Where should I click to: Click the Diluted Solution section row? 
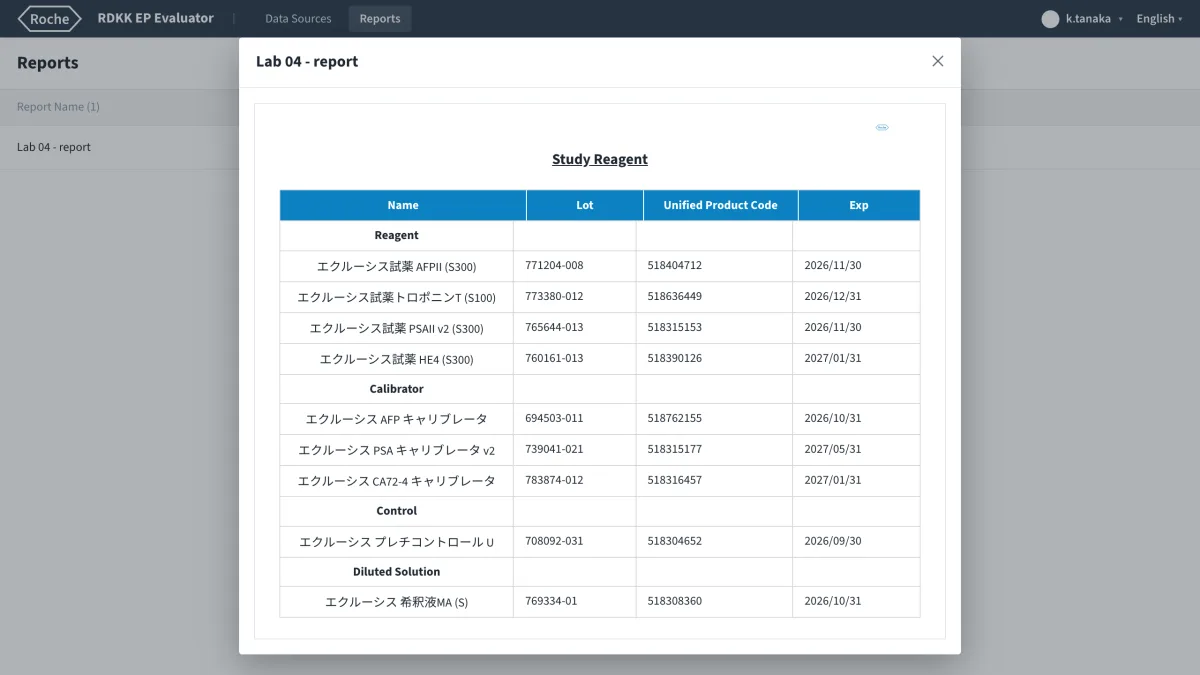pyautogui.click(x=600, y=571)
